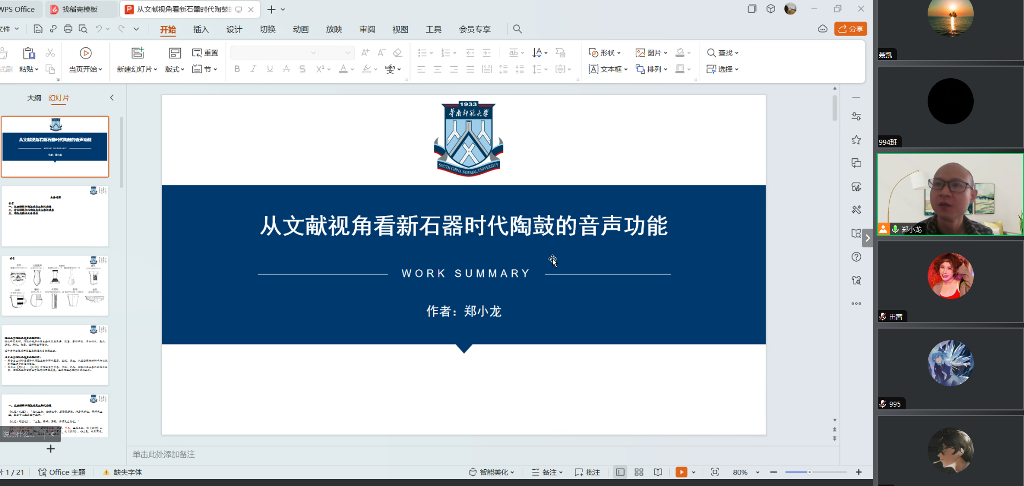Open the 形状 shapes tool
Screen dimensions: 1024x486
[606, 52]
